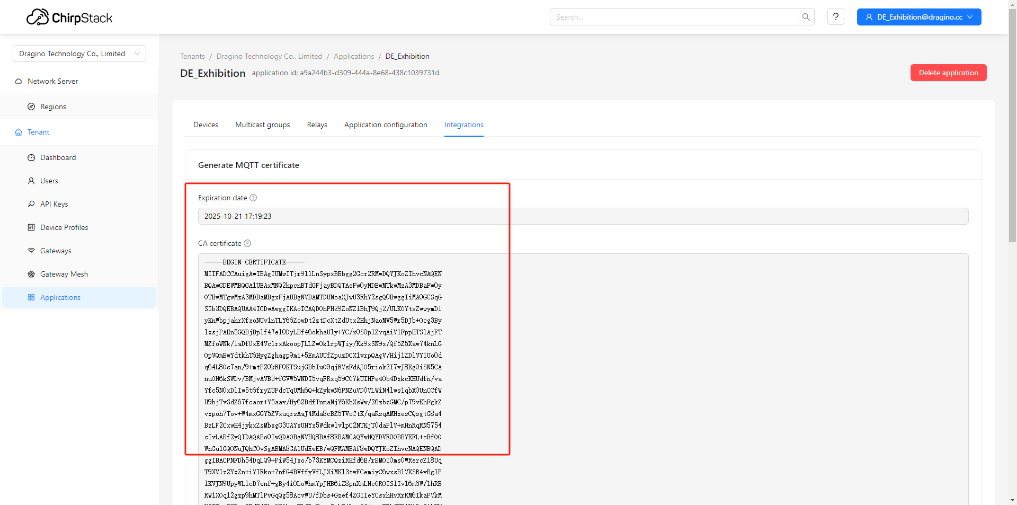Image resolution: width=1017 pixels, height=505 pixels.
Task: Collapse the Tenant sidebar section
Action: [38, 132]
